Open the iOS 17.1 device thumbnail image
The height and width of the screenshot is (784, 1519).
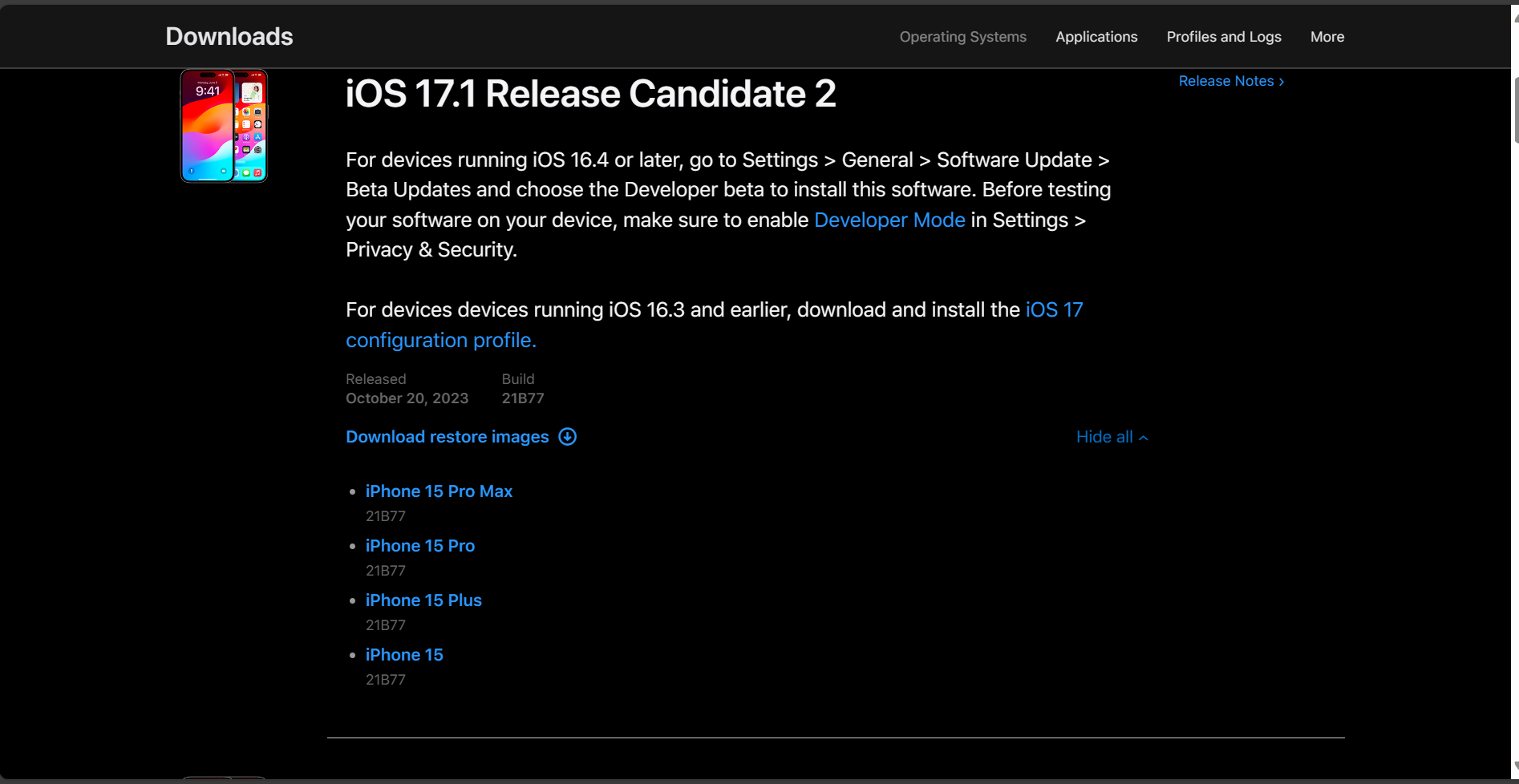[x=224, y=126]
